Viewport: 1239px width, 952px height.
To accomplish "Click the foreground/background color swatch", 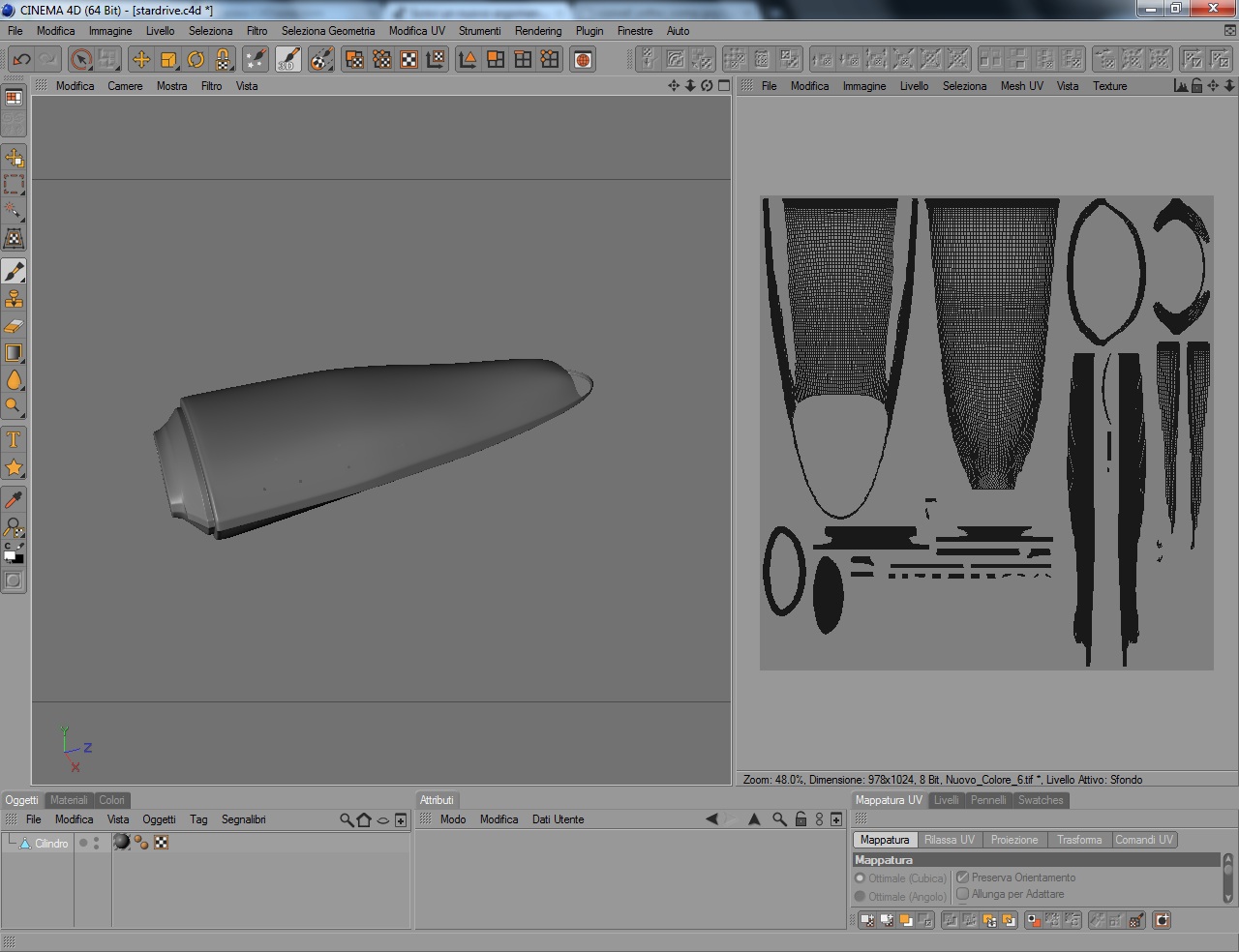I will tap(14, 556).
